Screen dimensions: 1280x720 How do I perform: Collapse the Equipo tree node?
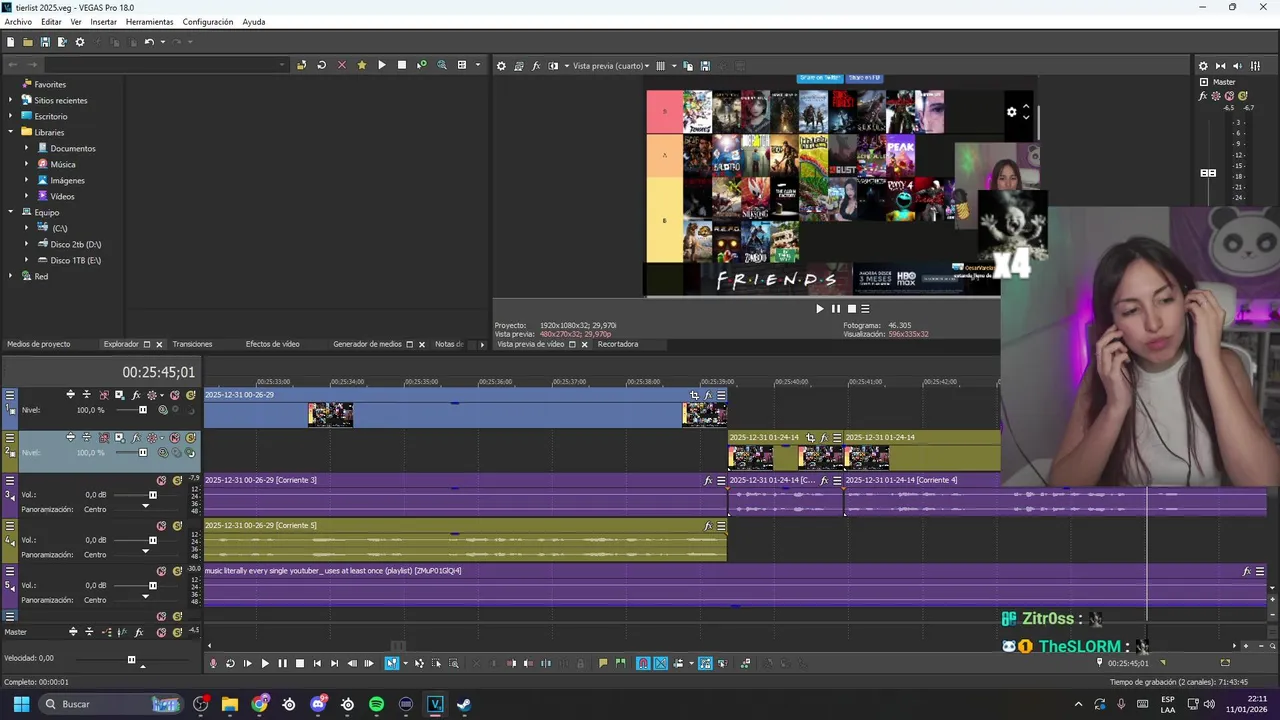pyautogui.click(x=12, y=212)
